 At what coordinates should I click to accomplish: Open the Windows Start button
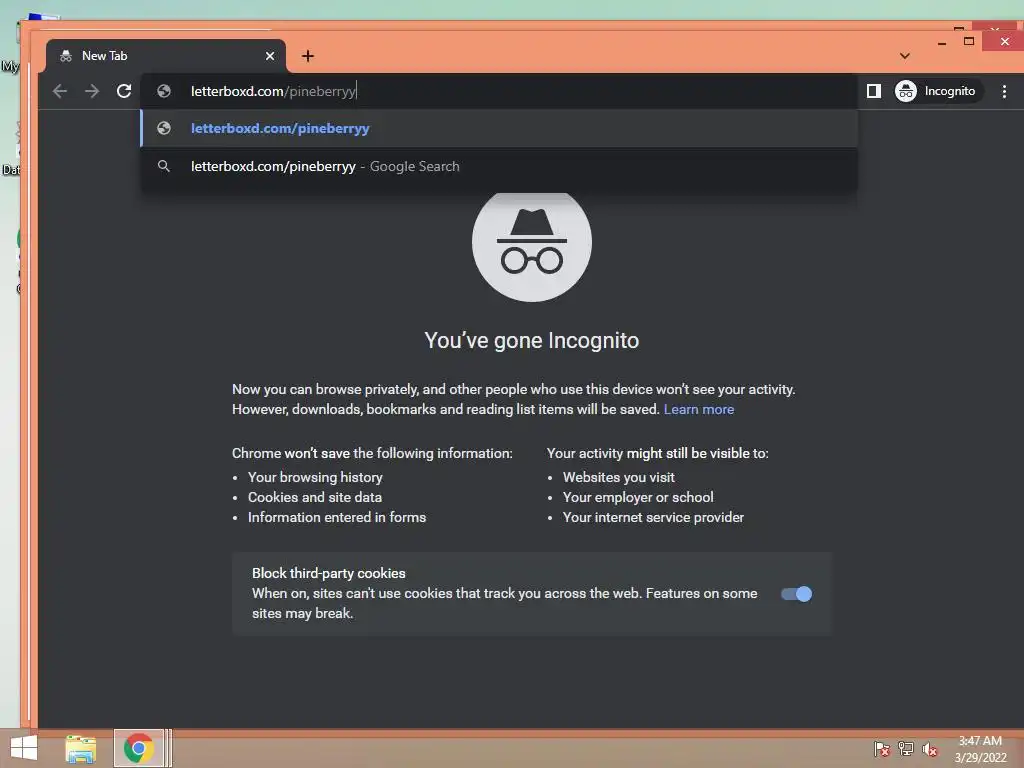click(24, 748)
